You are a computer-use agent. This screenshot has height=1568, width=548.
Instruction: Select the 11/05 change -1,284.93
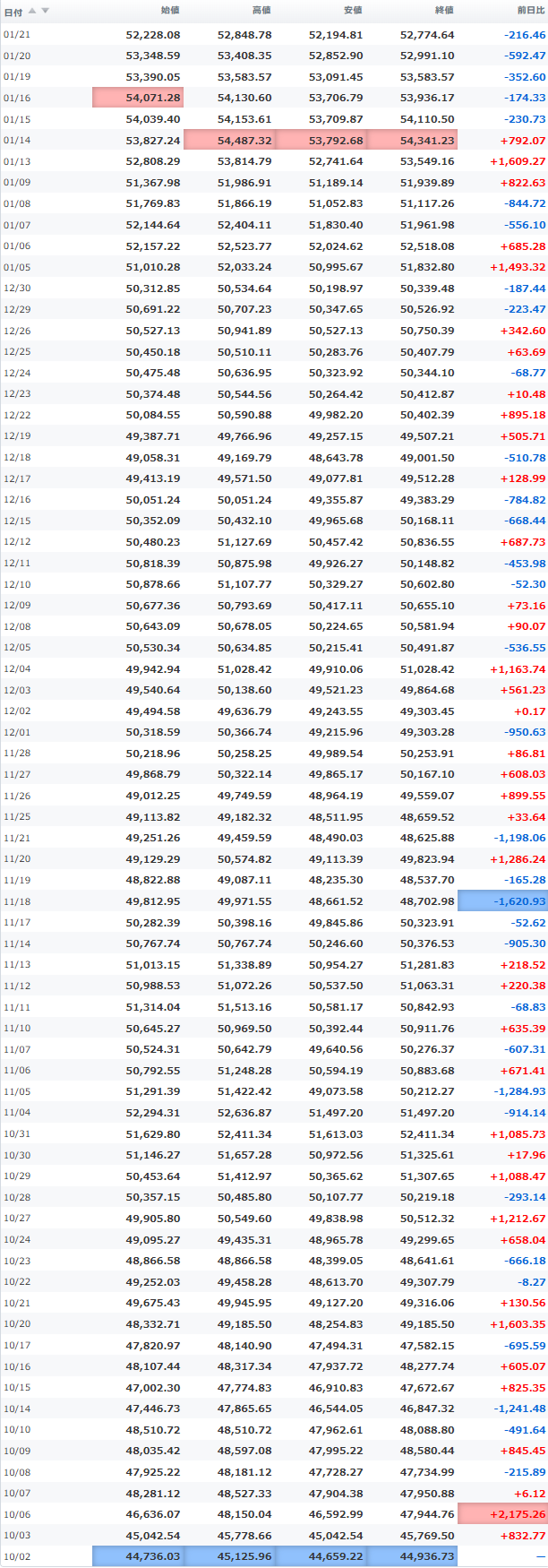coord(519,1091)
